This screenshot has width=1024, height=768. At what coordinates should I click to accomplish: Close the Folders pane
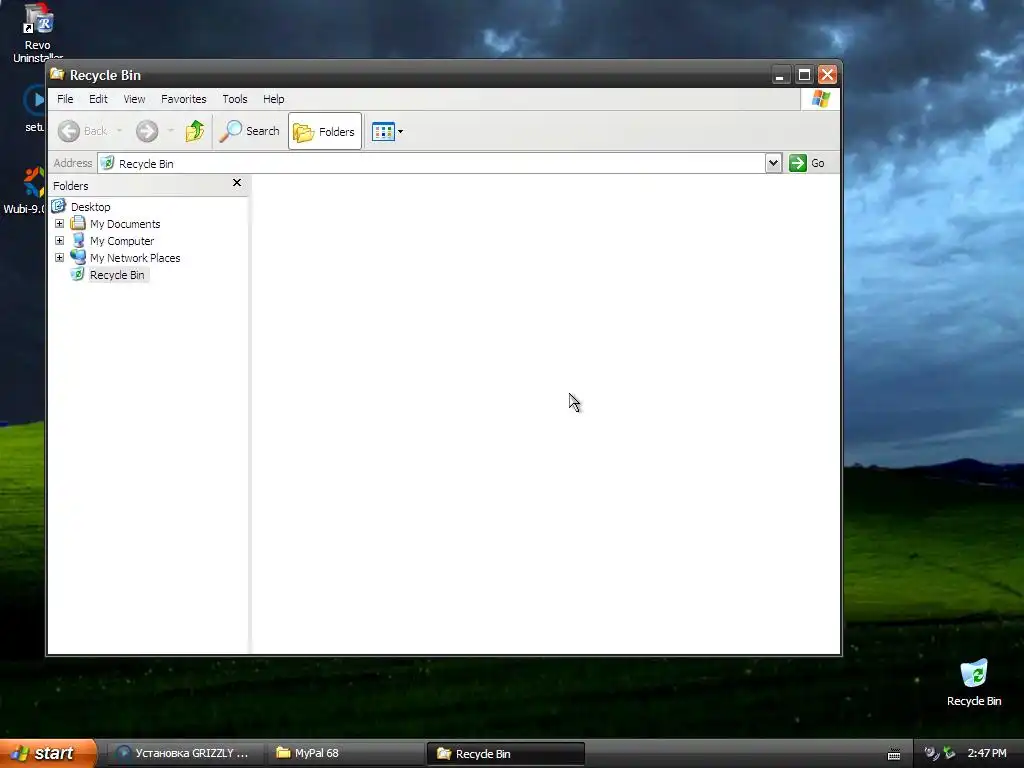tap(237, 183)
